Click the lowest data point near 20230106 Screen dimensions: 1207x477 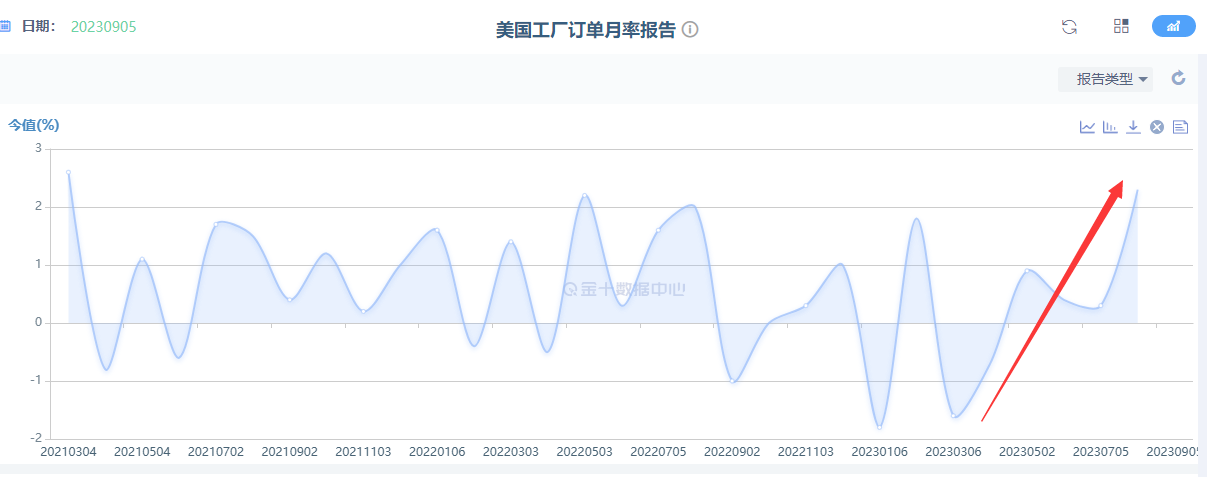tap(880, 427)
